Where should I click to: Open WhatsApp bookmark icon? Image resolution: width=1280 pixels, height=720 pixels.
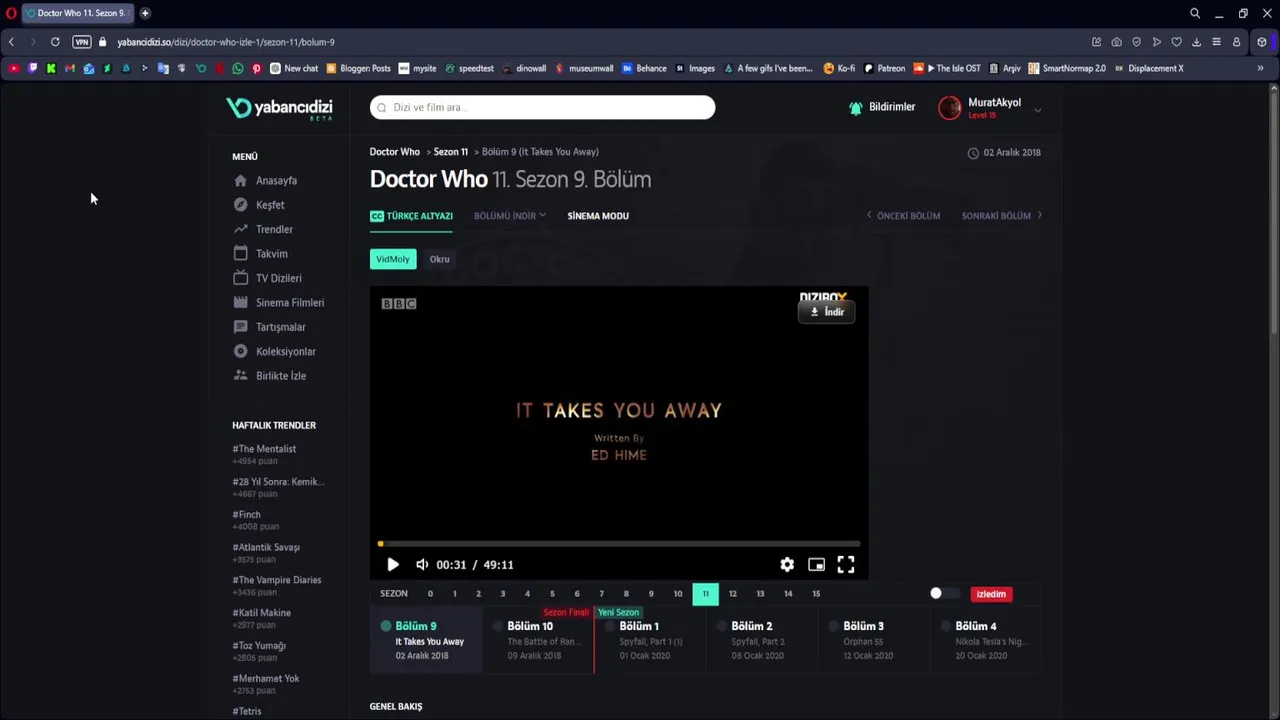(x=237, y=68)
